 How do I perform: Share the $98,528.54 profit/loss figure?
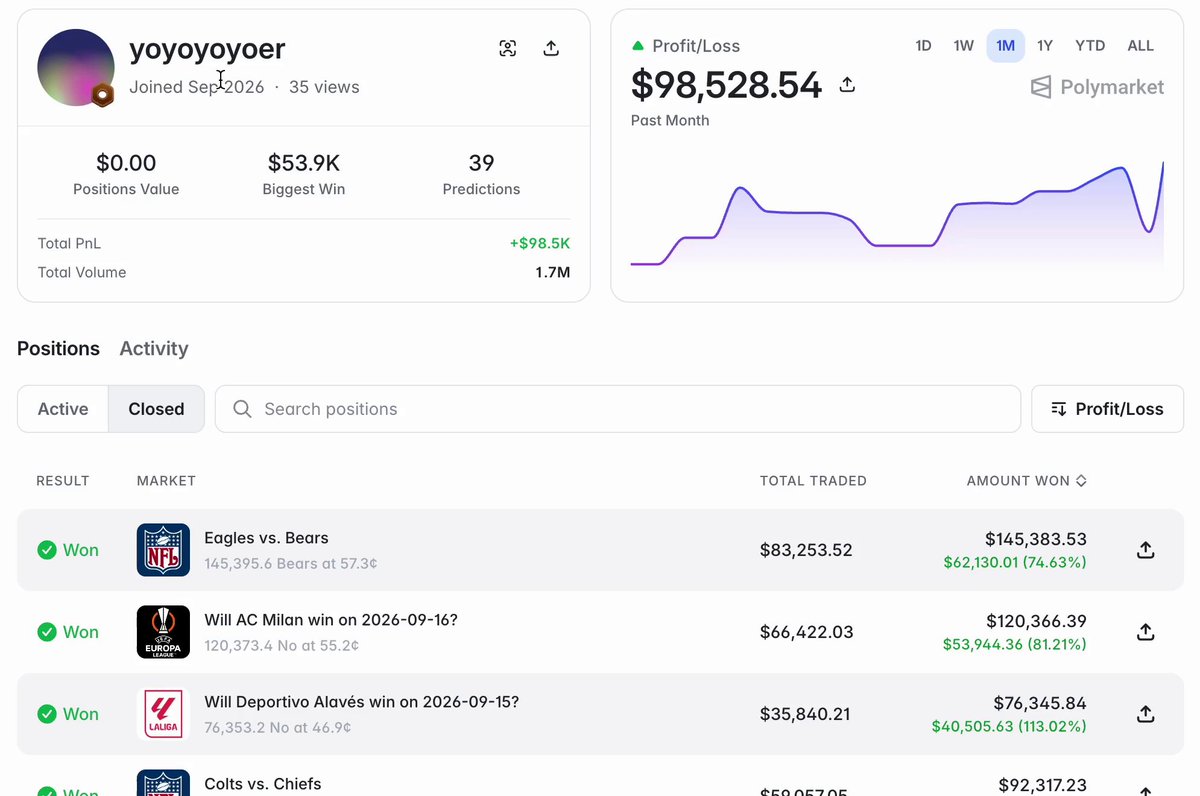coord(847,85)
